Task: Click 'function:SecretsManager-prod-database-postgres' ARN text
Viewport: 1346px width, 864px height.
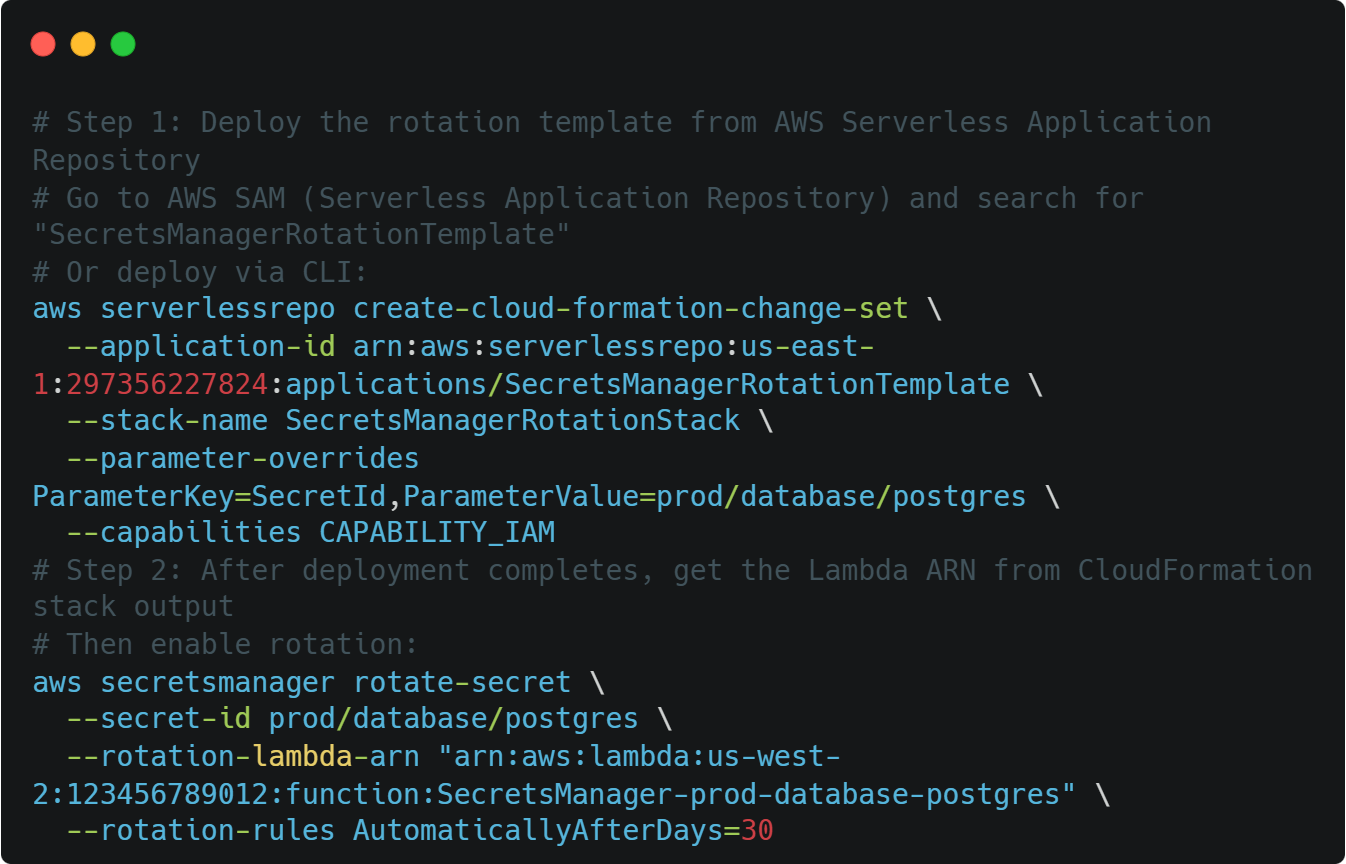Action: pyautogui.click(x=672, y=794)
